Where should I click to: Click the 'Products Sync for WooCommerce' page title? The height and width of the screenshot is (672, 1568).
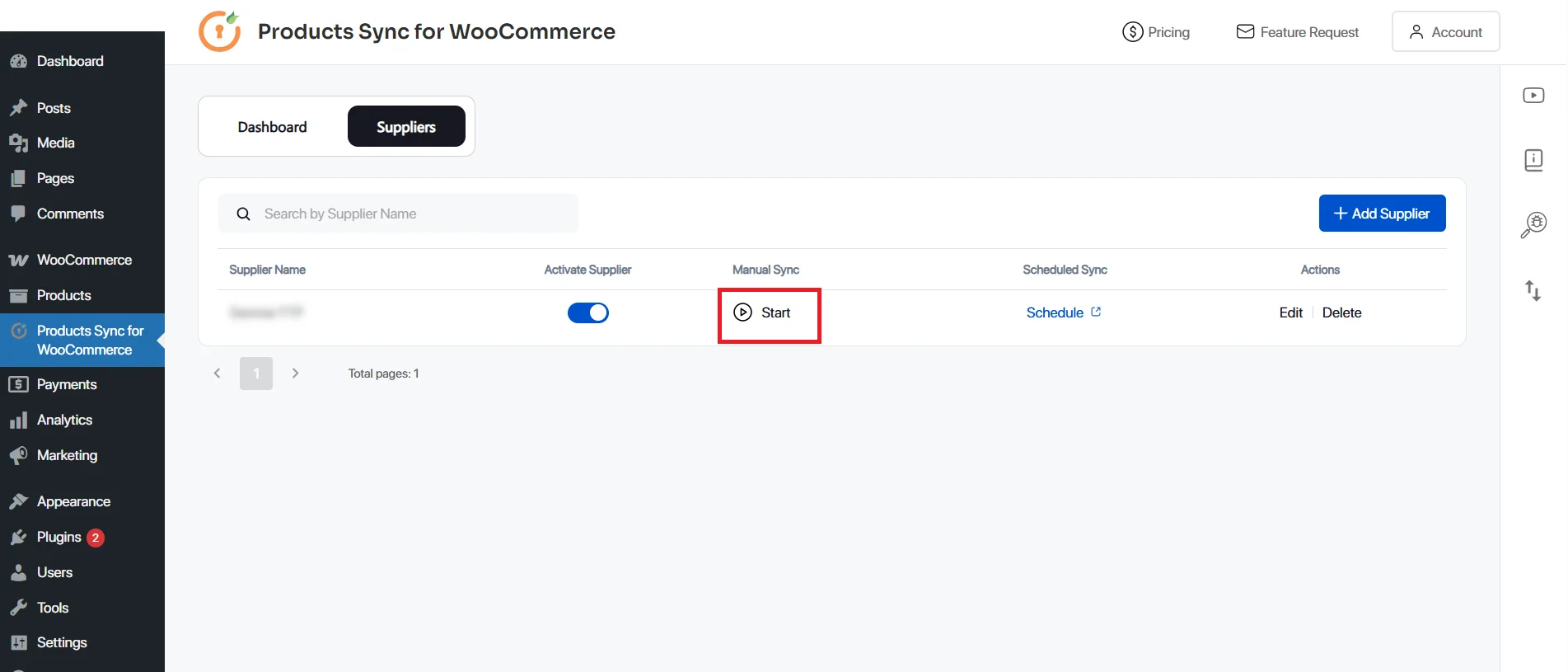tap(436, 31)
